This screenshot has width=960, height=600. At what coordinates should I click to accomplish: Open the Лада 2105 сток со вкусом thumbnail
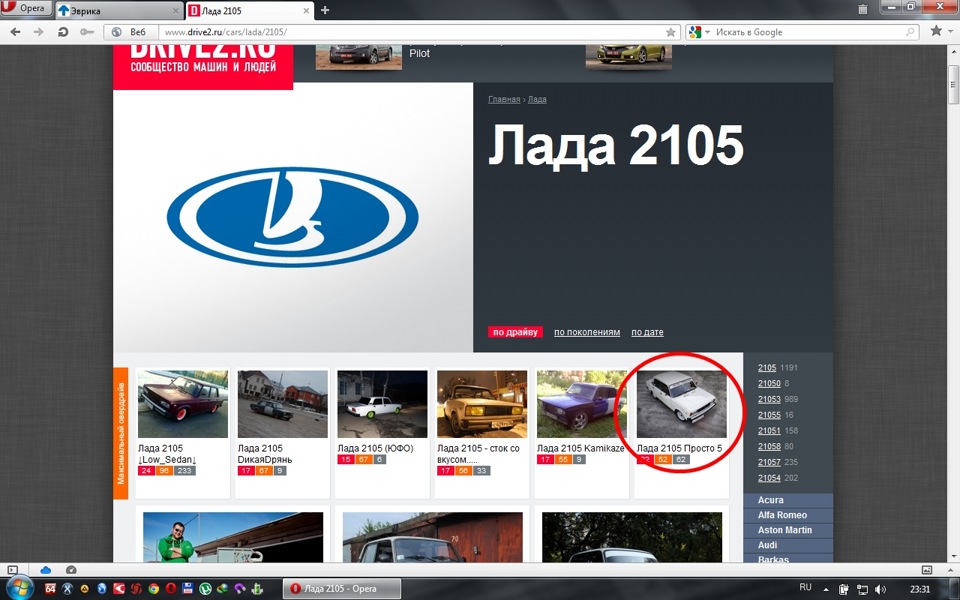(482, 404)
